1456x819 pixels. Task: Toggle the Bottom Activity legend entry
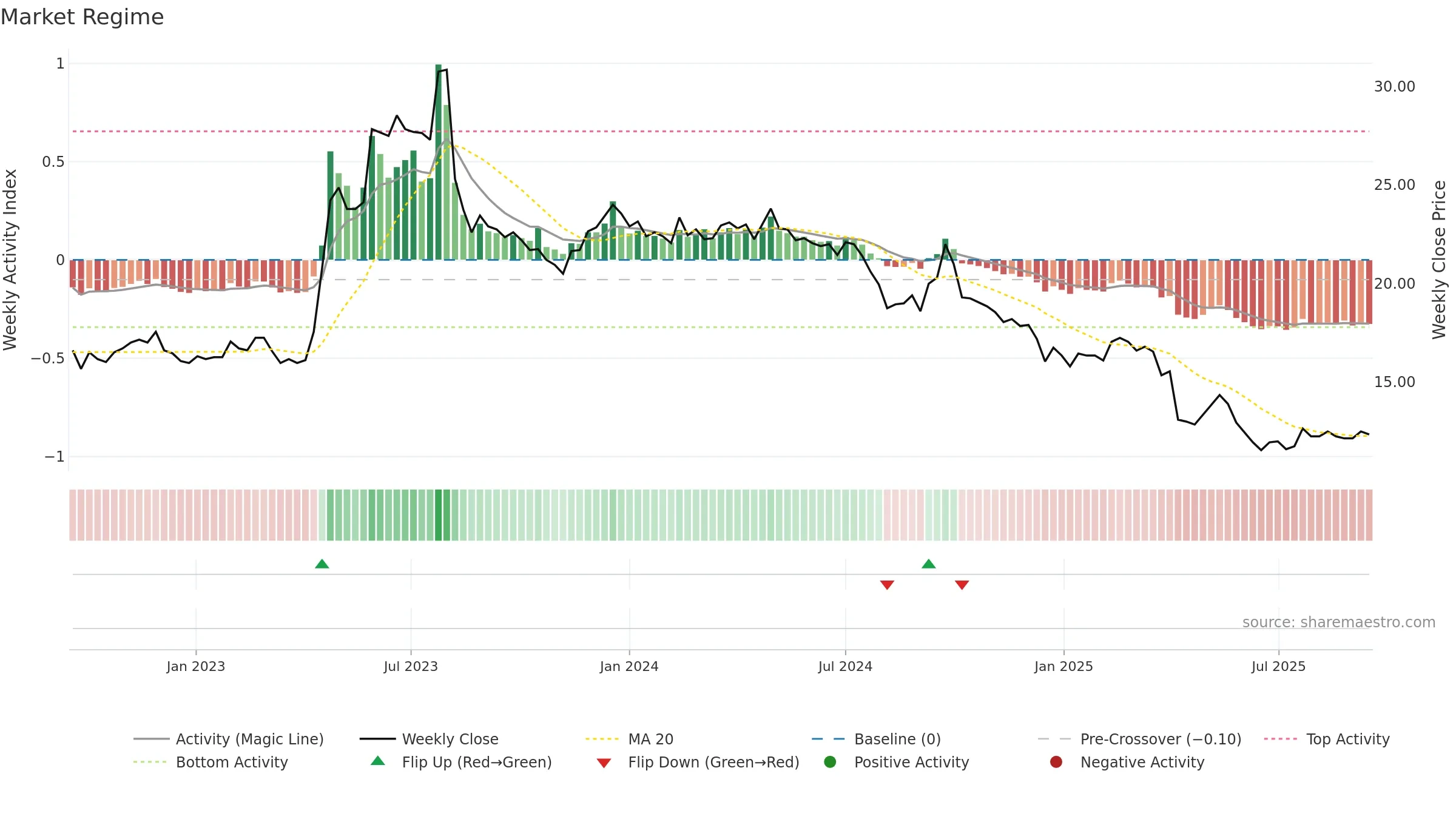tap(211, 762)
